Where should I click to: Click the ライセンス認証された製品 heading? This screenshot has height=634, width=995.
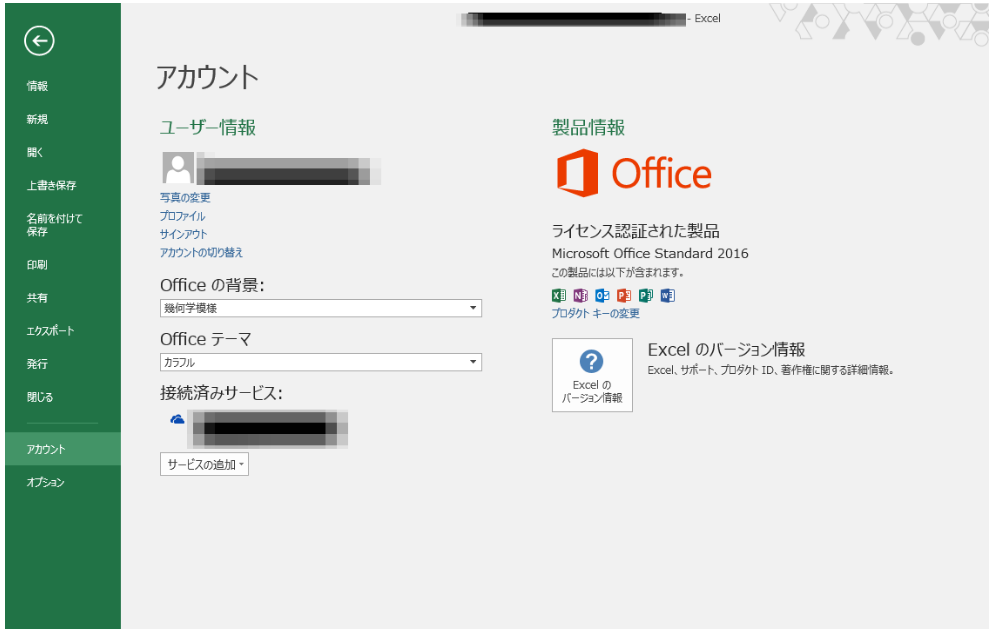pyautogui.click(x=635, y=230)
